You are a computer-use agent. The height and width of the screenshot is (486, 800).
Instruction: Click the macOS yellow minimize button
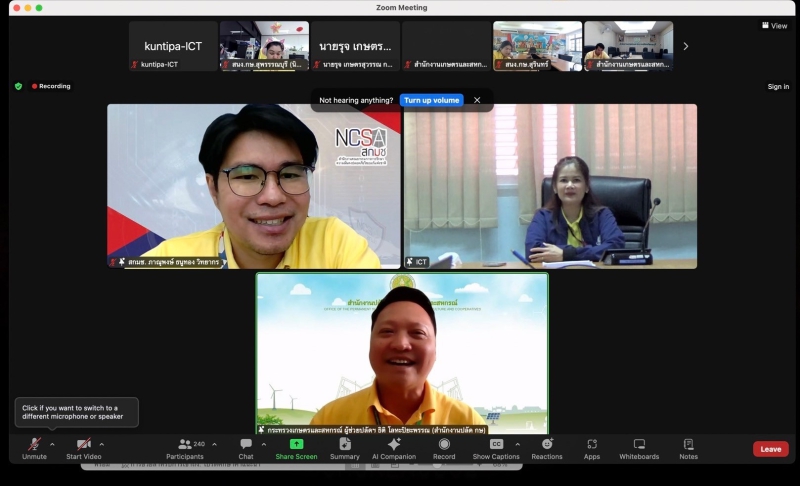28,8
